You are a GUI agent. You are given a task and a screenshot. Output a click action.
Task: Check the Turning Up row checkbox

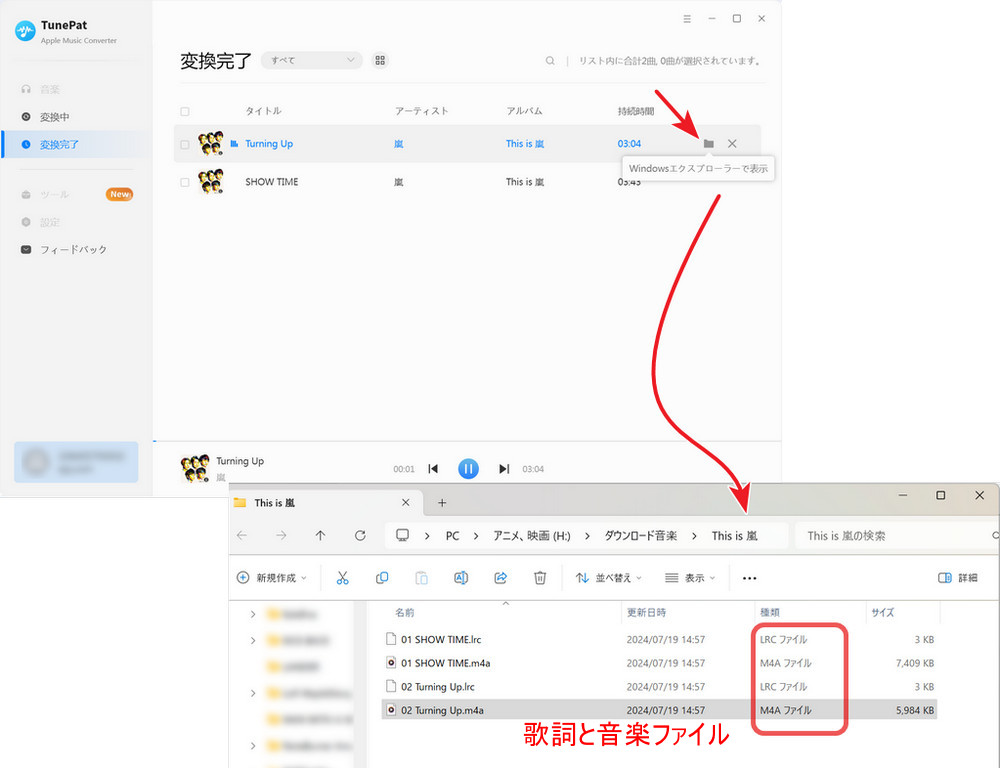pyautogui.click(x=185, y=144)
